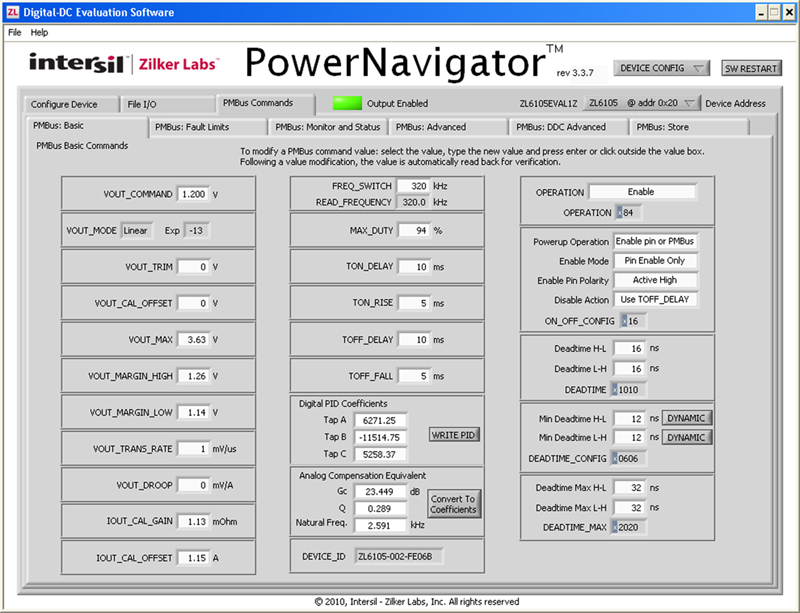The width and height of the screenshot is (800, 613).
Task: Click the Deadtime Max H-L value field
Action: [630, 487]
